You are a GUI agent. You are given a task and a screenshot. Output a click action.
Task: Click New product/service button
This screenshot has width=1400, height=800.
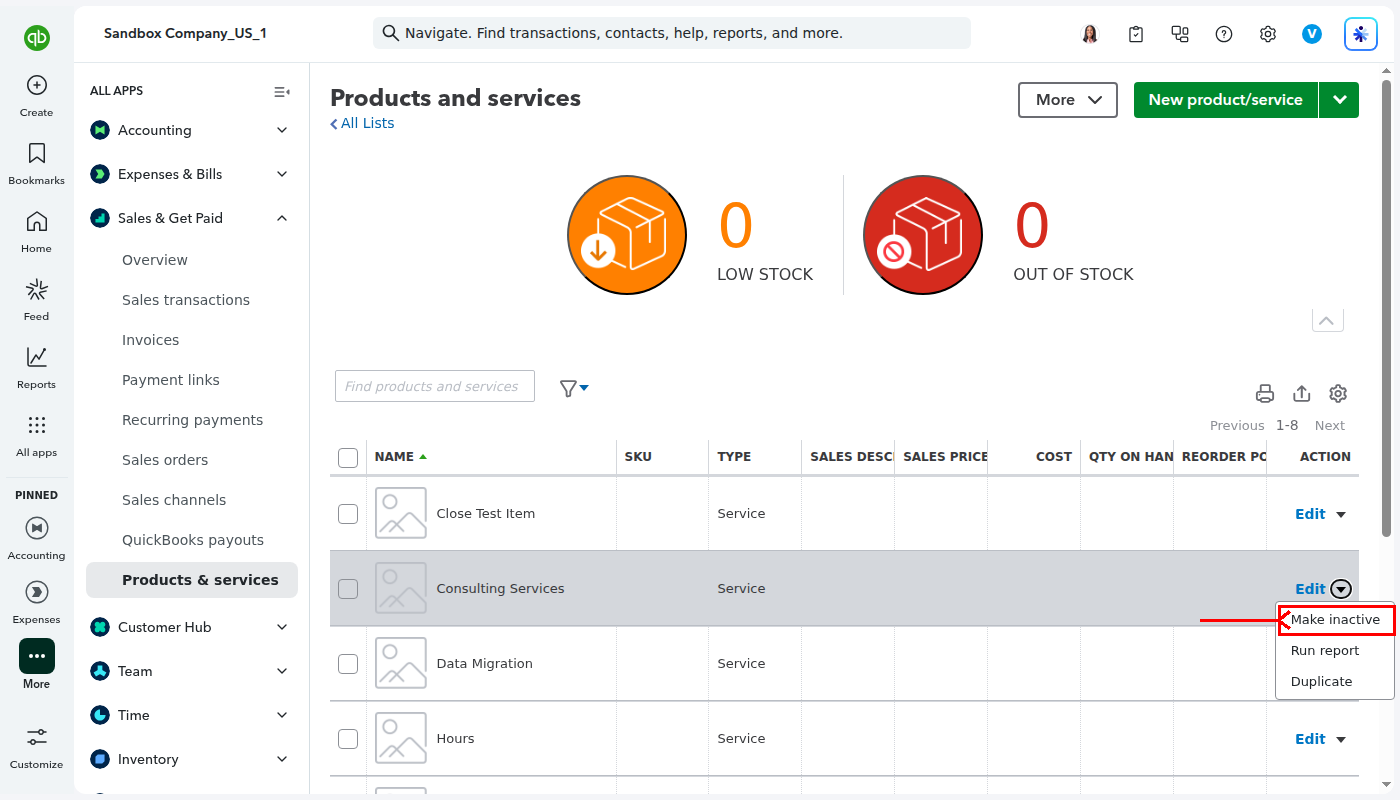(x=1226, y=100)
